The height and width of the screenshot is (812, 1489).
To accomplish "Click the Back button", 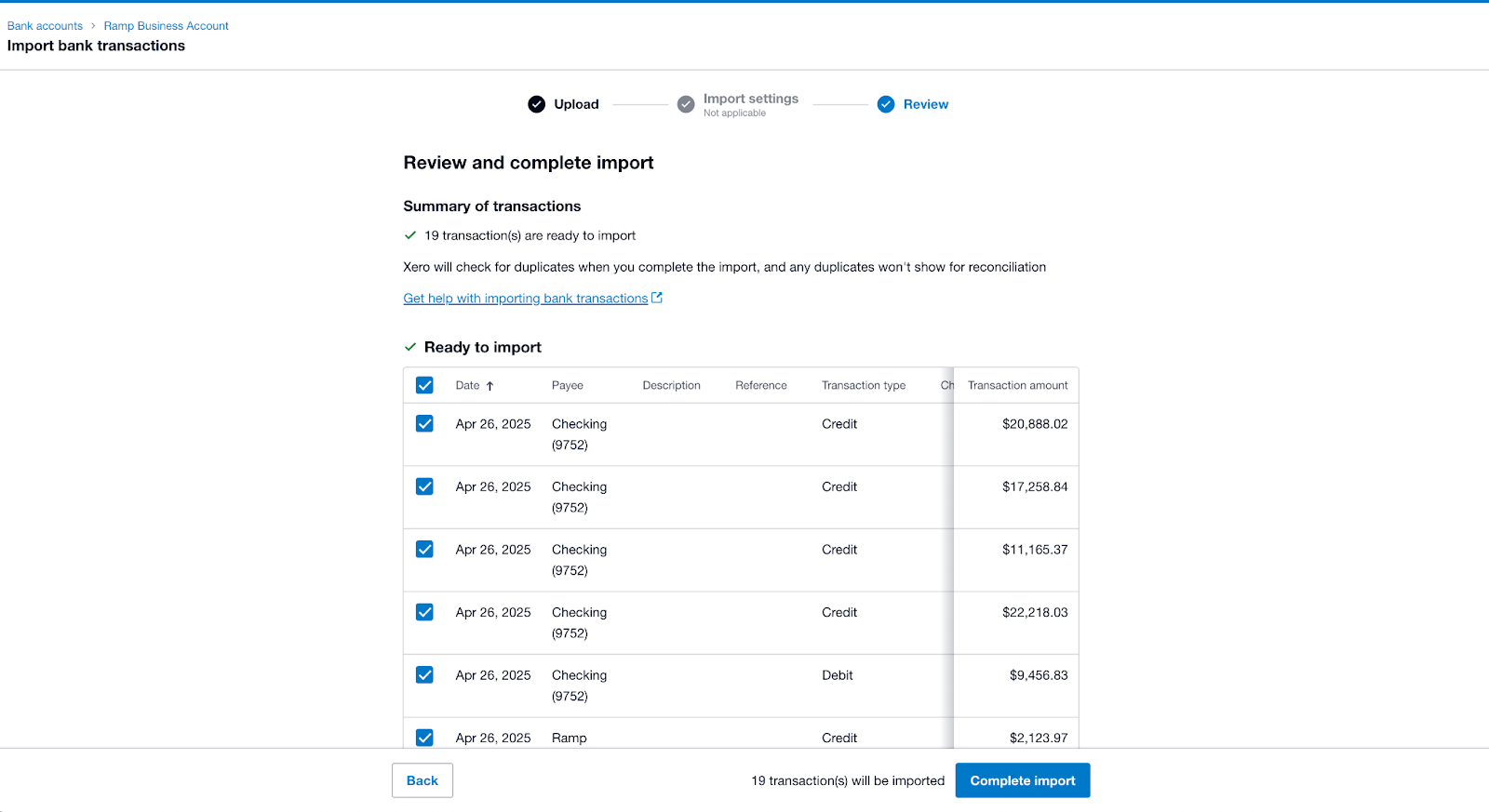I will point(423,780).
